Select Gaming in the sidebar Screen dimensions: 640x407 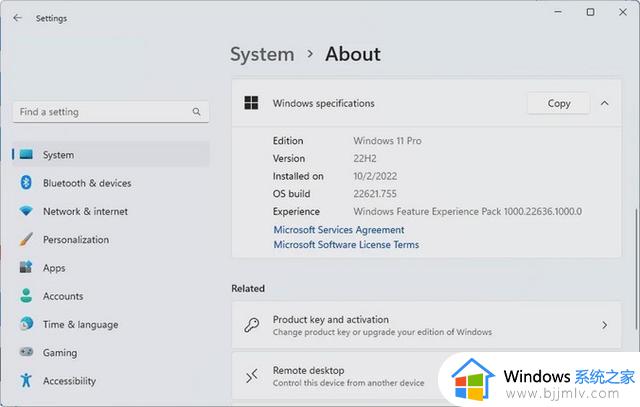pyautogui.click(x=111, y=352)
